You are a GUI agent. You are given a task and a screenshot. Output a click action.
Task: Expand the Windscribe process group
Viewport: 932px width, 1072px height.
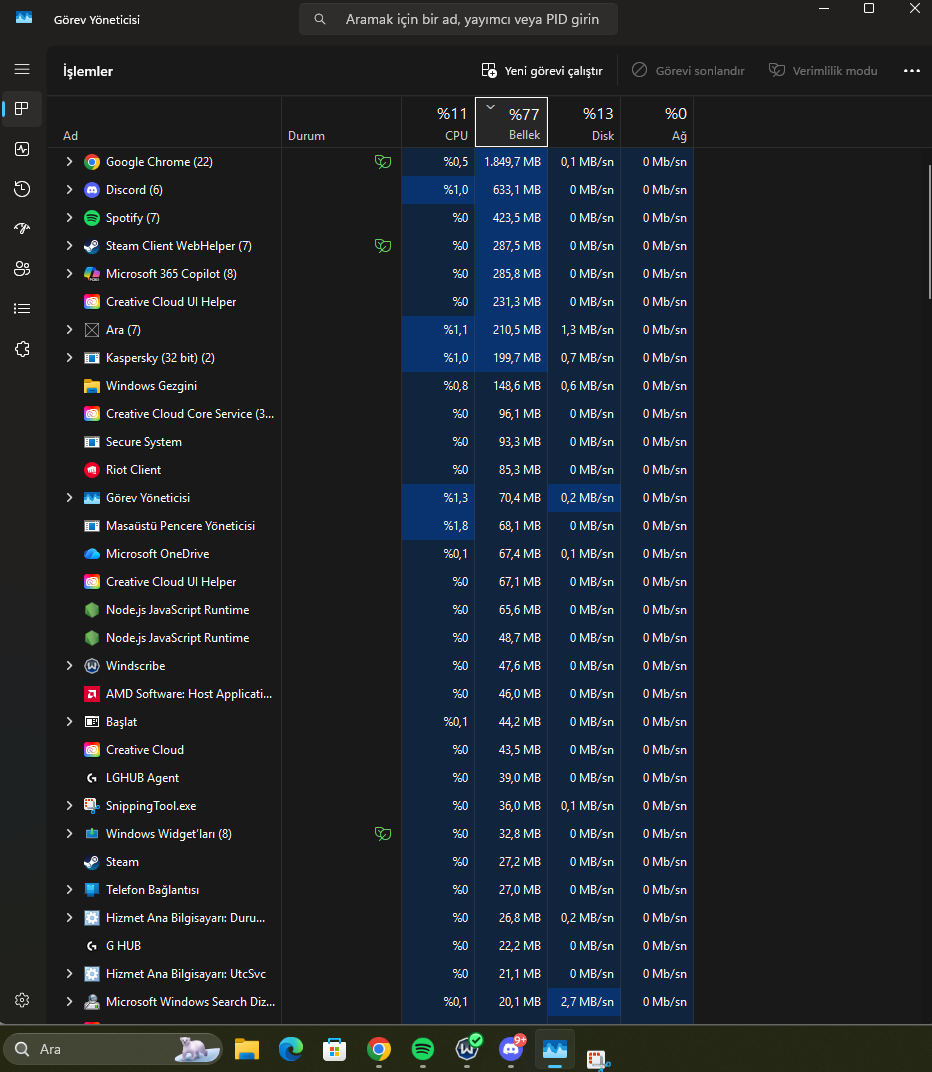69,666
